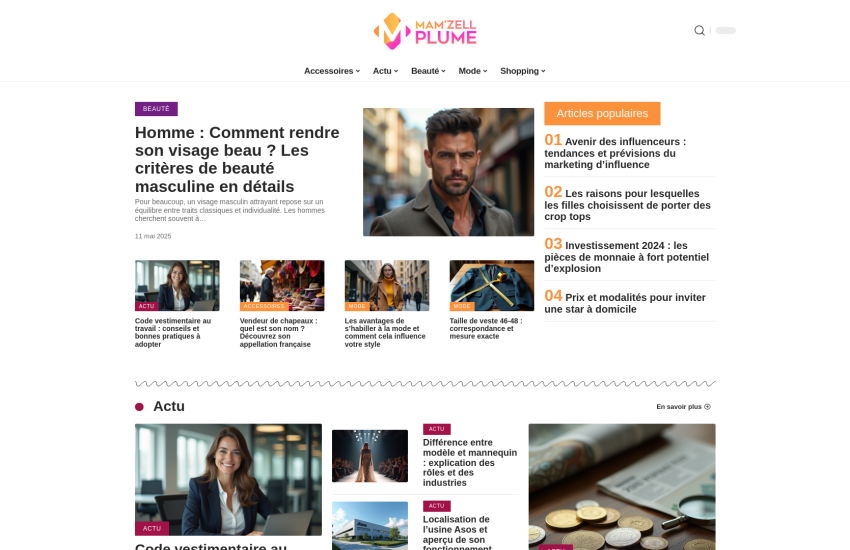Click the ACCESSOIRES tag on hat image
The width and height of the screenshot is (850, 550).
click(x=264, y=306)
